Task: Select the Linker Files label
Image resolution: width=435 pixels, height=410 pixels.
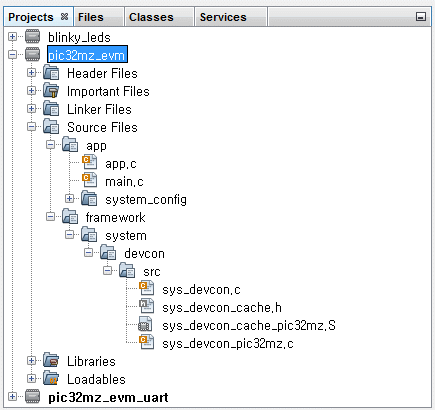Action: click(x=99, y=109)
